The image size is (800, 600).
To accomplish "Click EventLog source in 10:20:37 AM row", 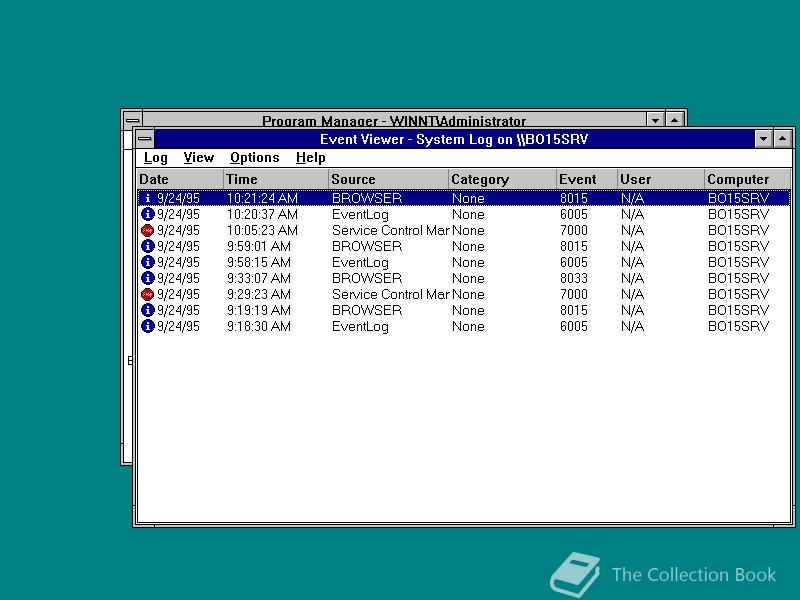I will (x=360, y=215).
